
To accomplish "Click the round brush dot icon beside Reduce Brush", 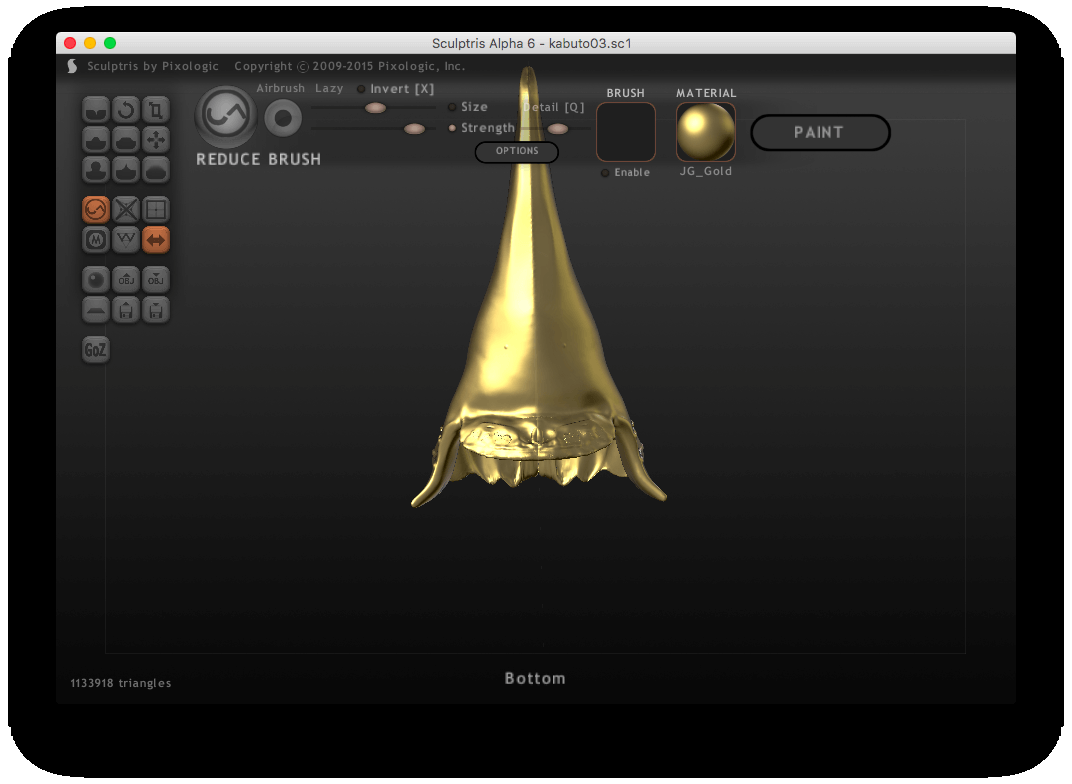I will click(283, 118).
